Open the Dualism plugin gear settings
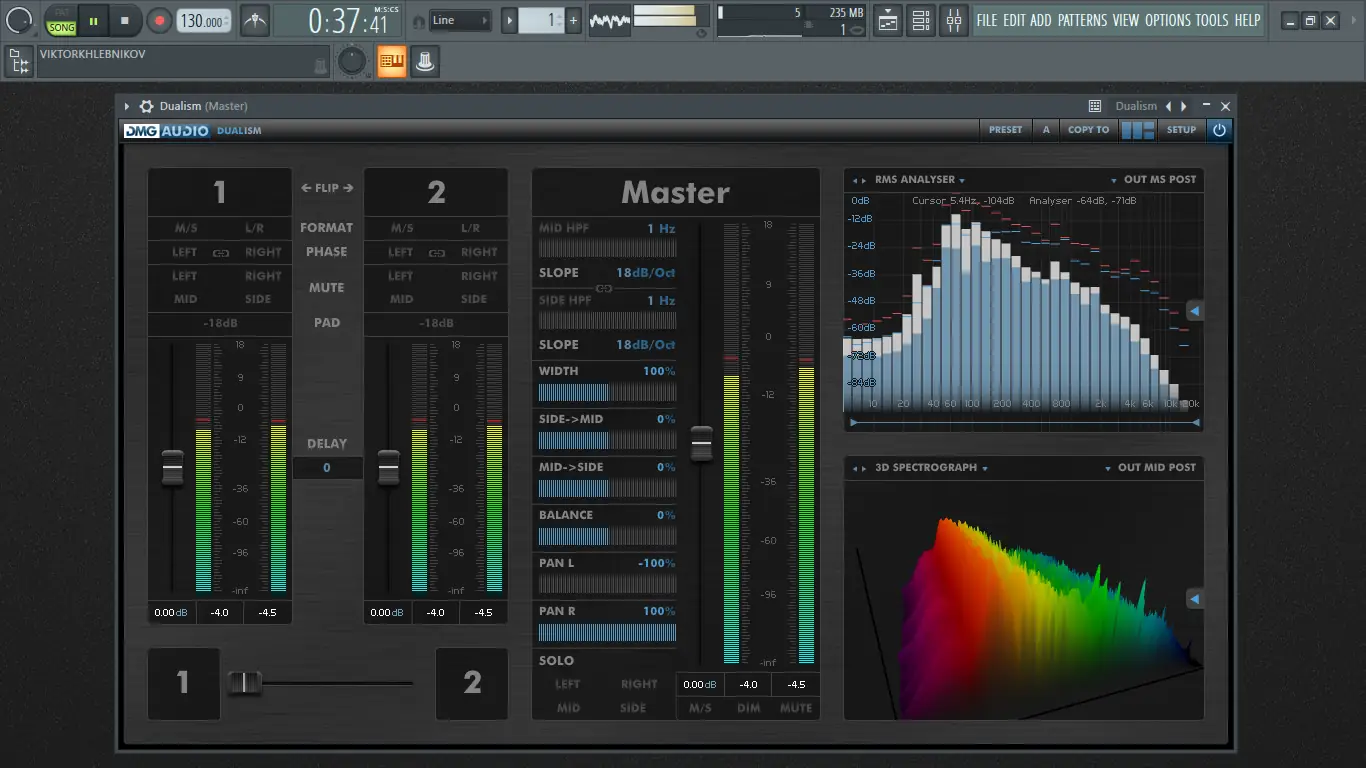Screen dimensions: 1366x768 [x=147, y=106]
